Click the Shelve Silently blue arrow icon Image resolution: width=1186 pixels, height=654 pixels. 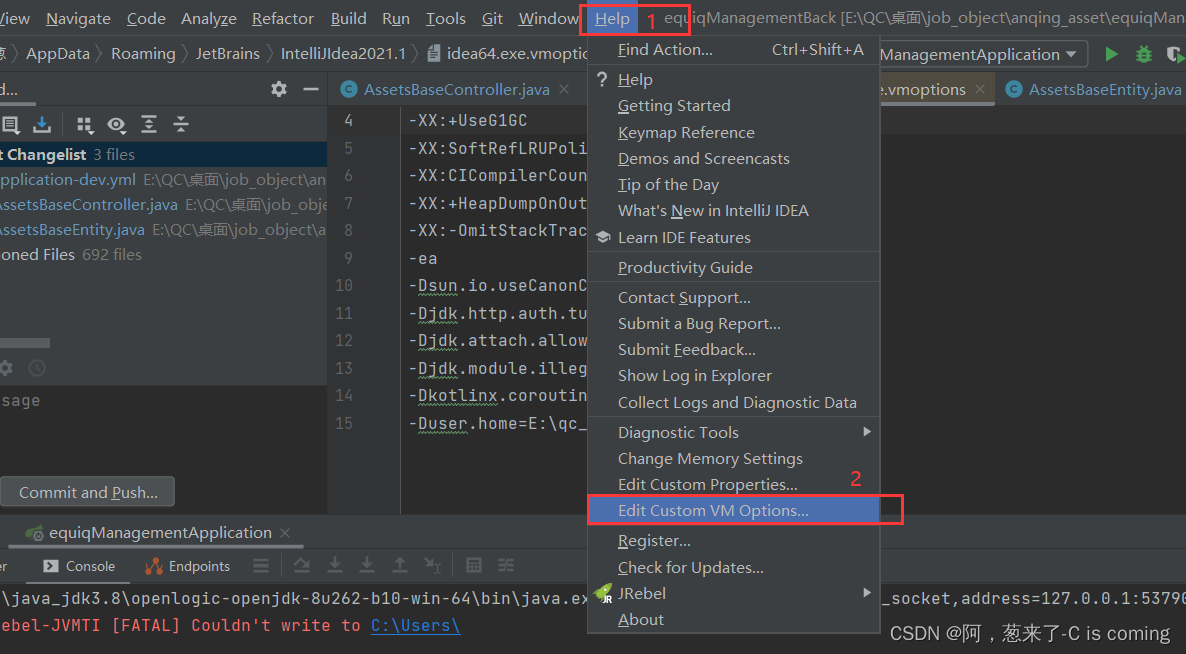click(x=42, y=125)
